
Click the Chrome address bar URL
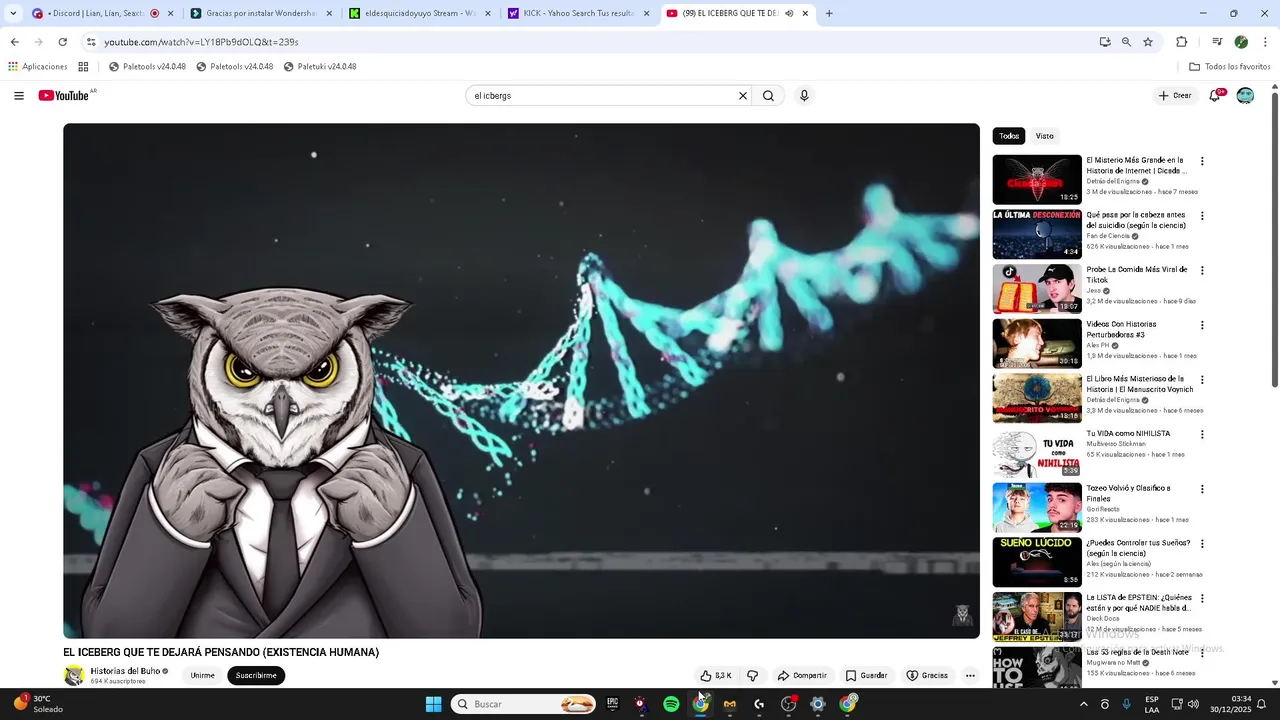click(201, 42)
